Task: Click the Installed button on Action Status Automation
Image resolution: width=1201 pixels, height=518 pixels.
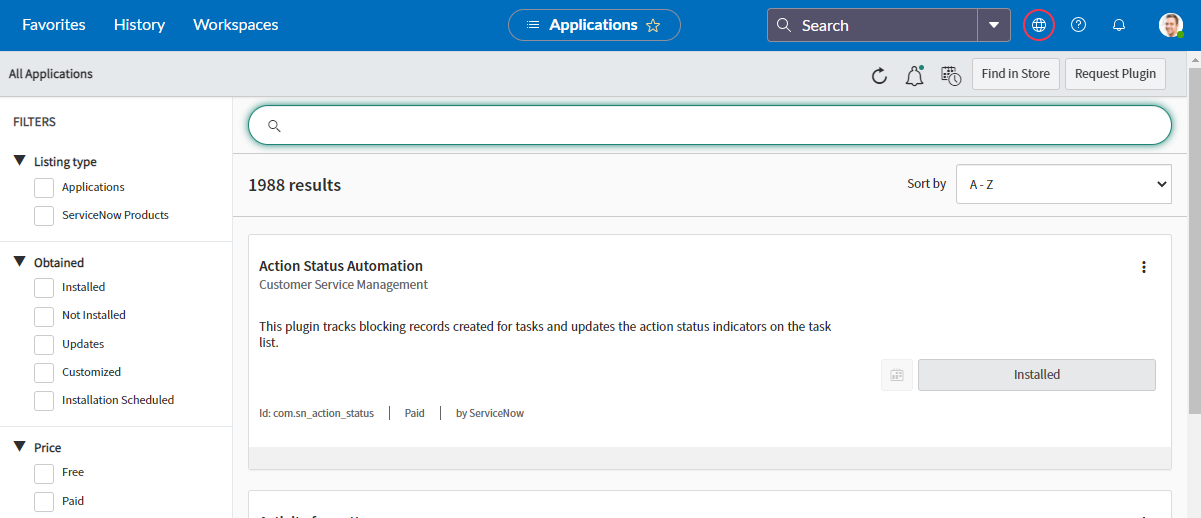Action: pyautogui.click(x=1037, y=375)
